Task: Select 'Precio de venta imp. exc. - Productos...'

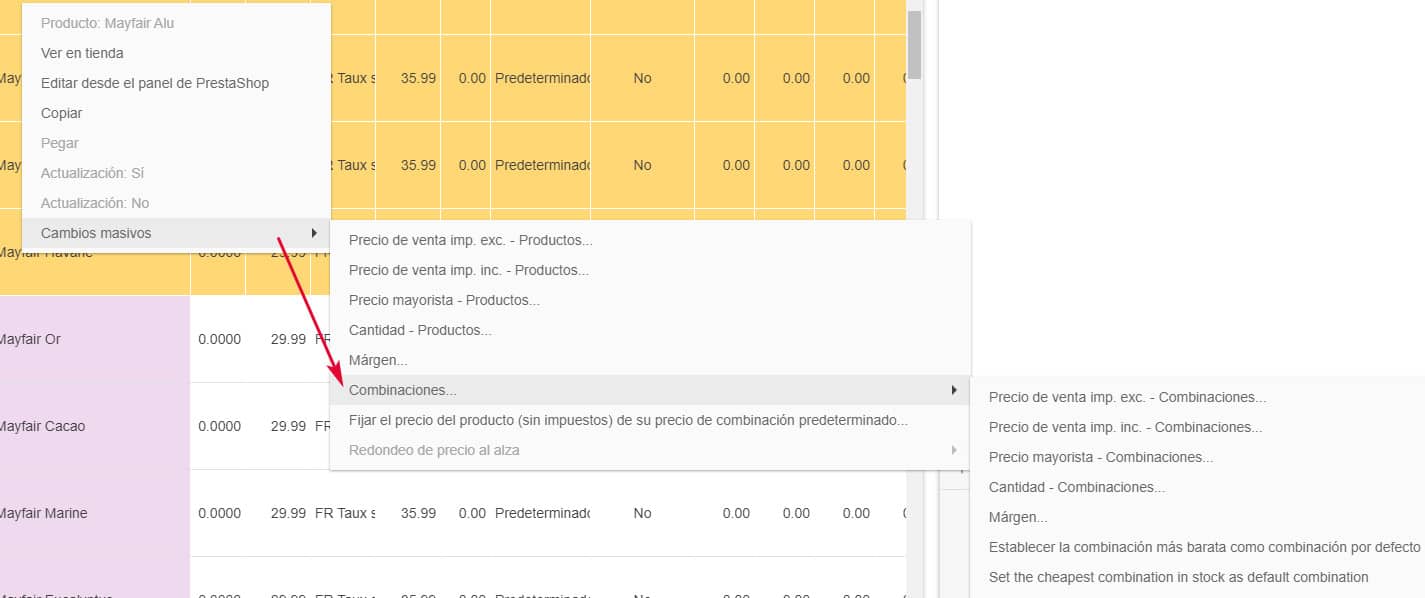Action: pos(470,240)
